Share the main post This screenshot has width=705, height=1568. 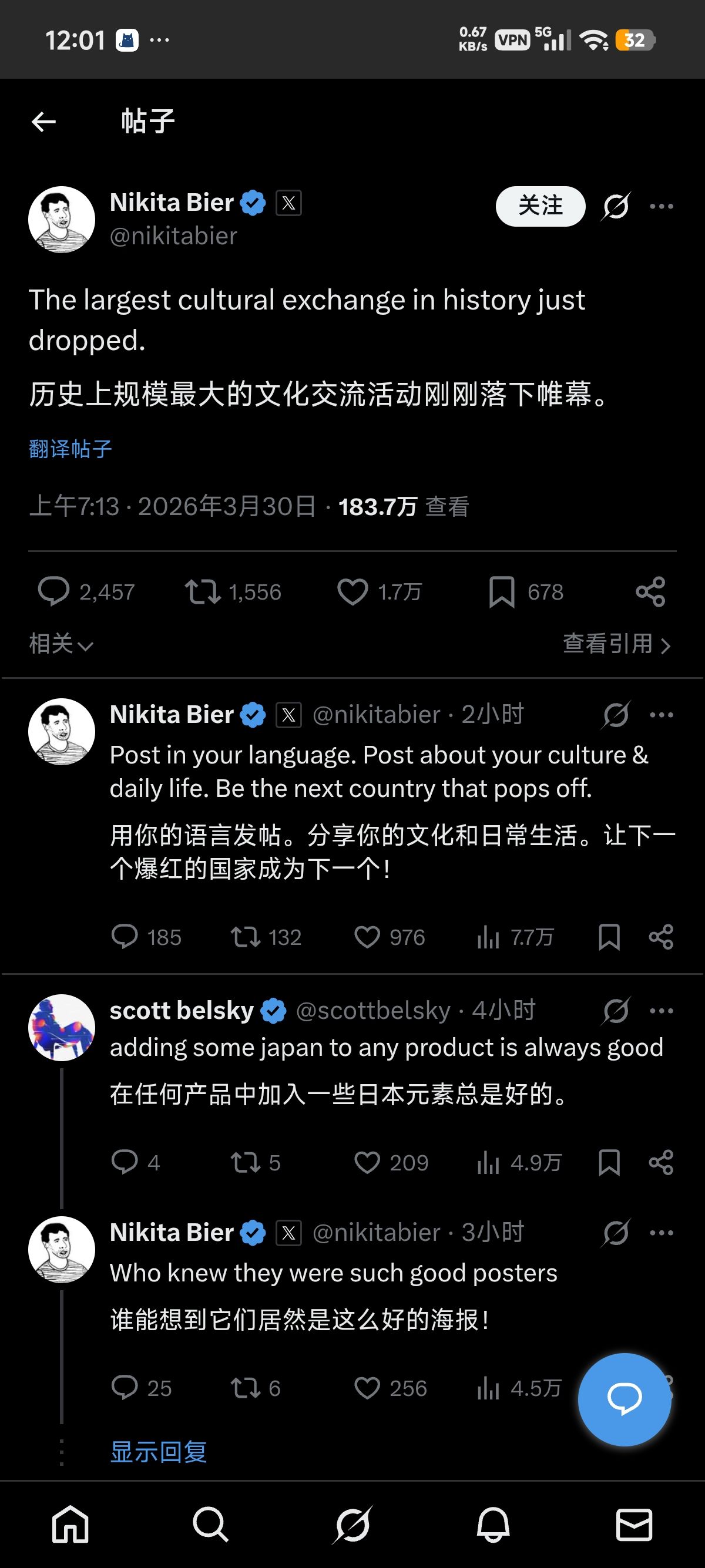point(650,591)
